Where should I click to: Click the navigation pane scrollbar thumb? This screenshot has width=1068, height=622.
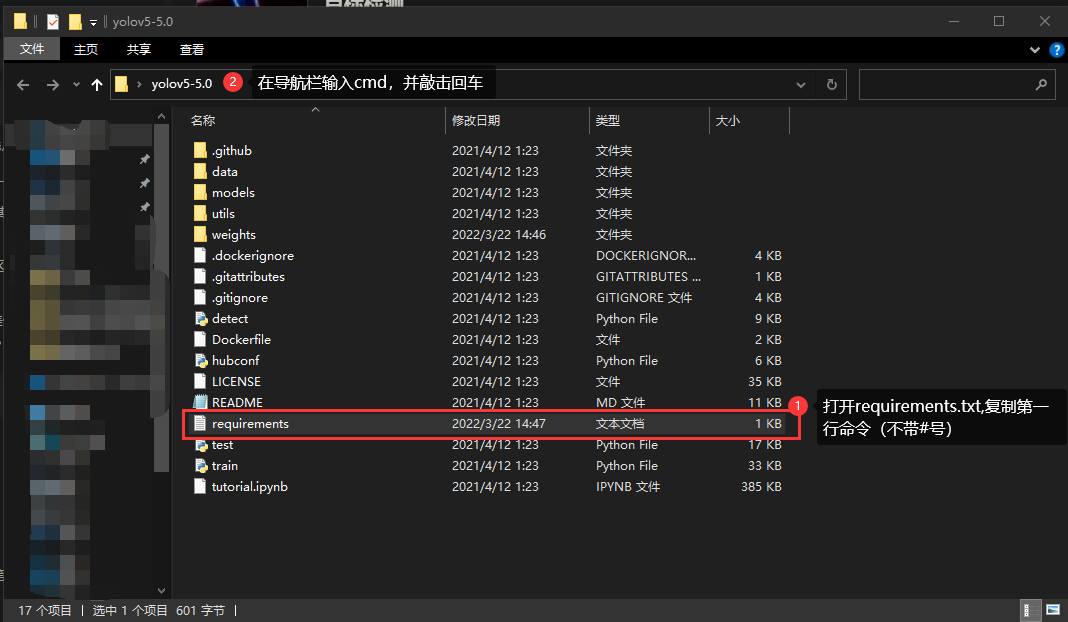point(161,298)
